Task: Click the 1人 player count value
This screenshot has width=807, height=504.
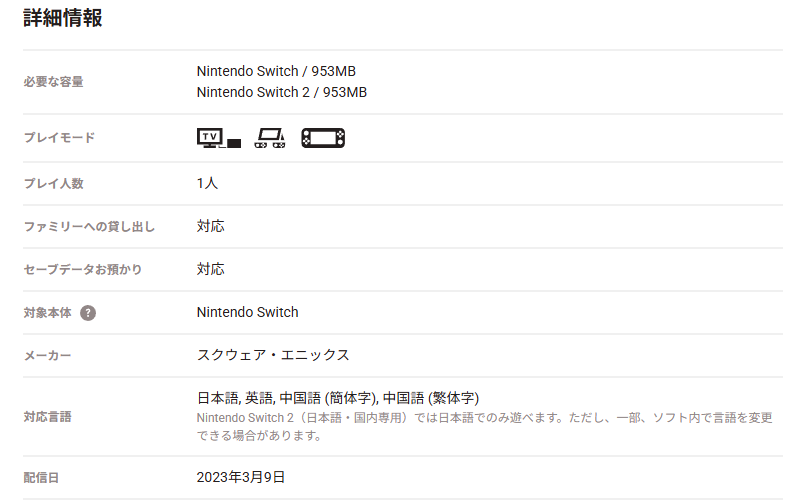Action: point(207,183)
